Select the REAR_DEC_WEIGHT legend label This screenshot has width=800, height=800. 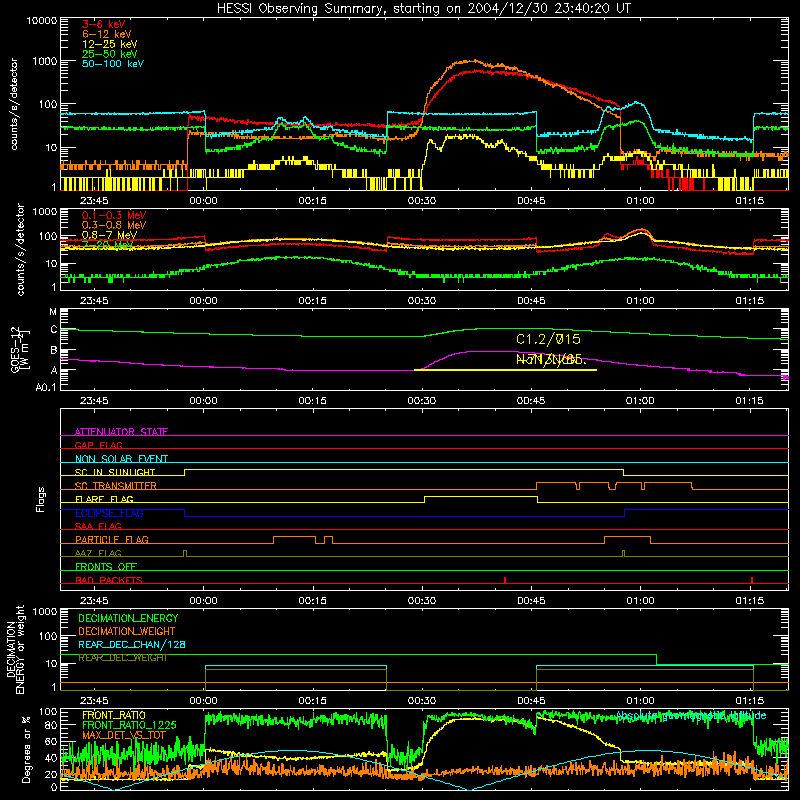coord(122,658)
